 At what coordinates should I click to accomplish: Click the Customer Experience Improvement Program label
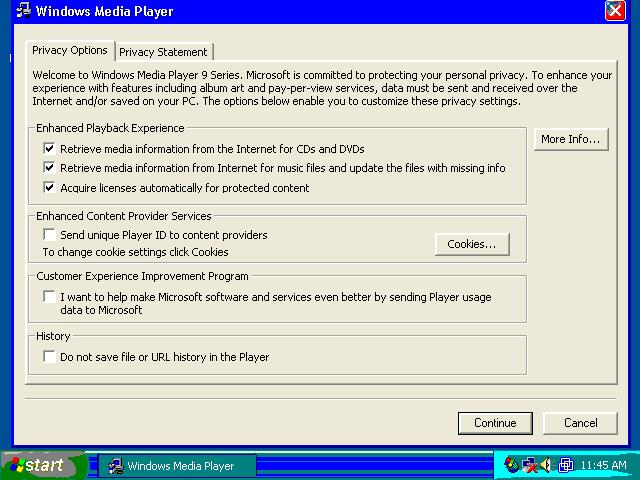(142, 276)
